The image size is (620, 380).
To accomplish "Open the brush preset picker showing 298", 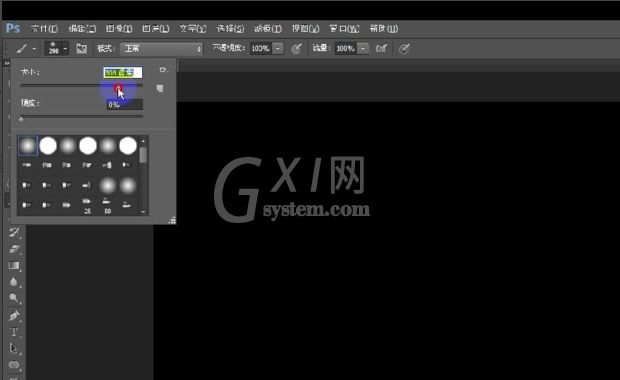I will 57,48.
